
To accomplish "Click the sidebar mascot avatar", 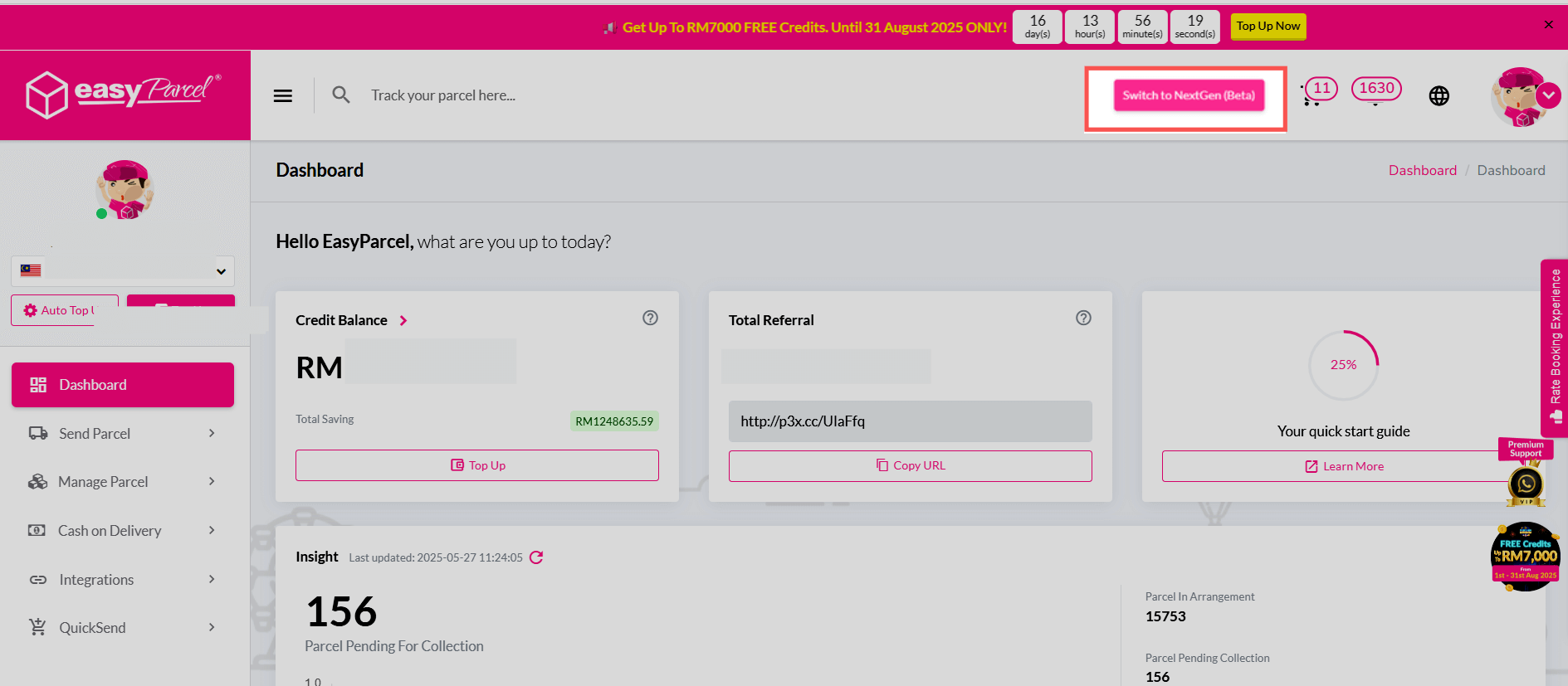I will 125,190.
